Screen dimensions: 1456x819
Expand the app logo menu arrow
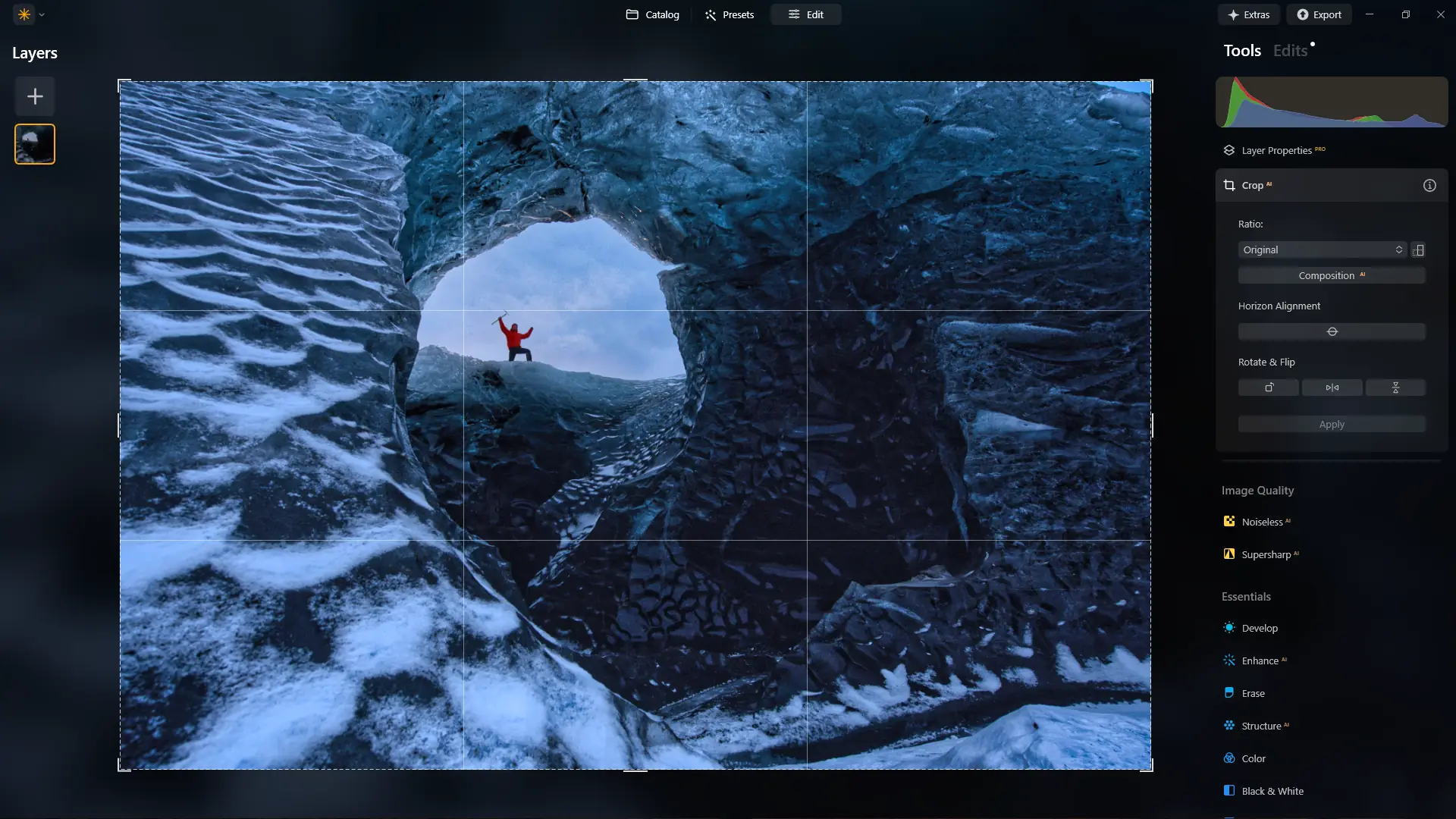[x=42, y=14]
